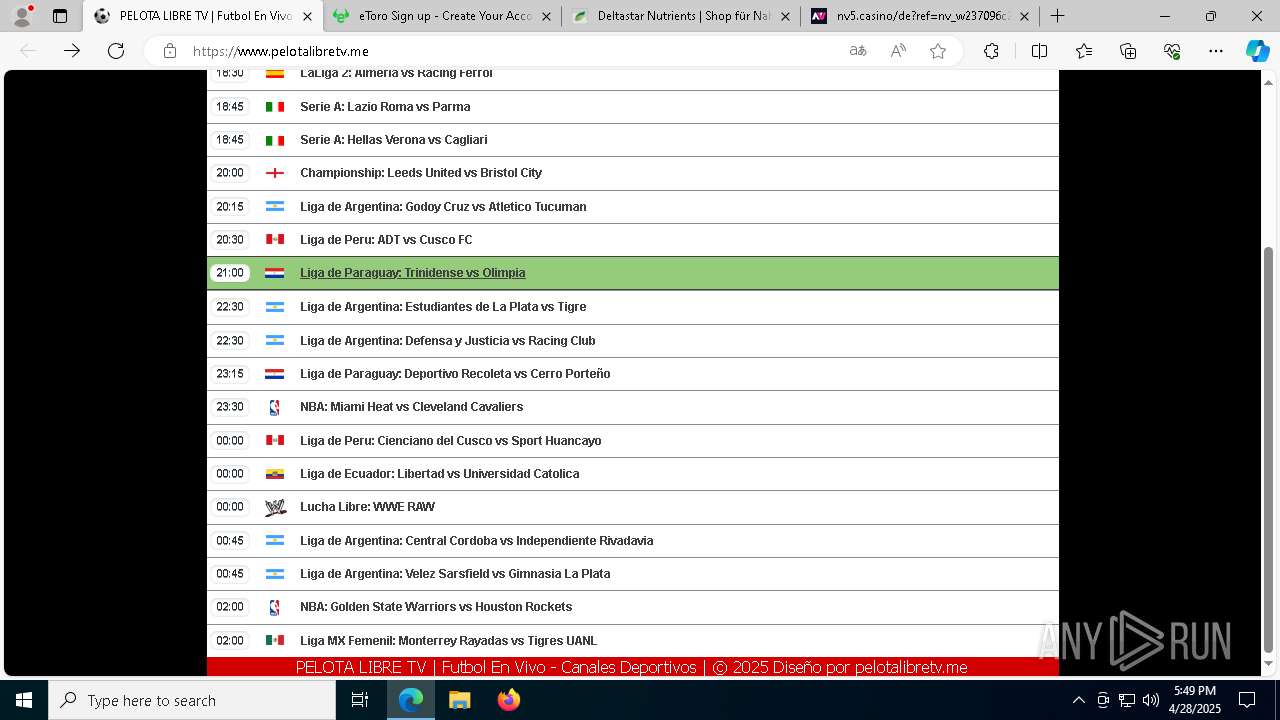The image size is (1280, 720).
Task: Add this page to favorites star
Action: 938,51
